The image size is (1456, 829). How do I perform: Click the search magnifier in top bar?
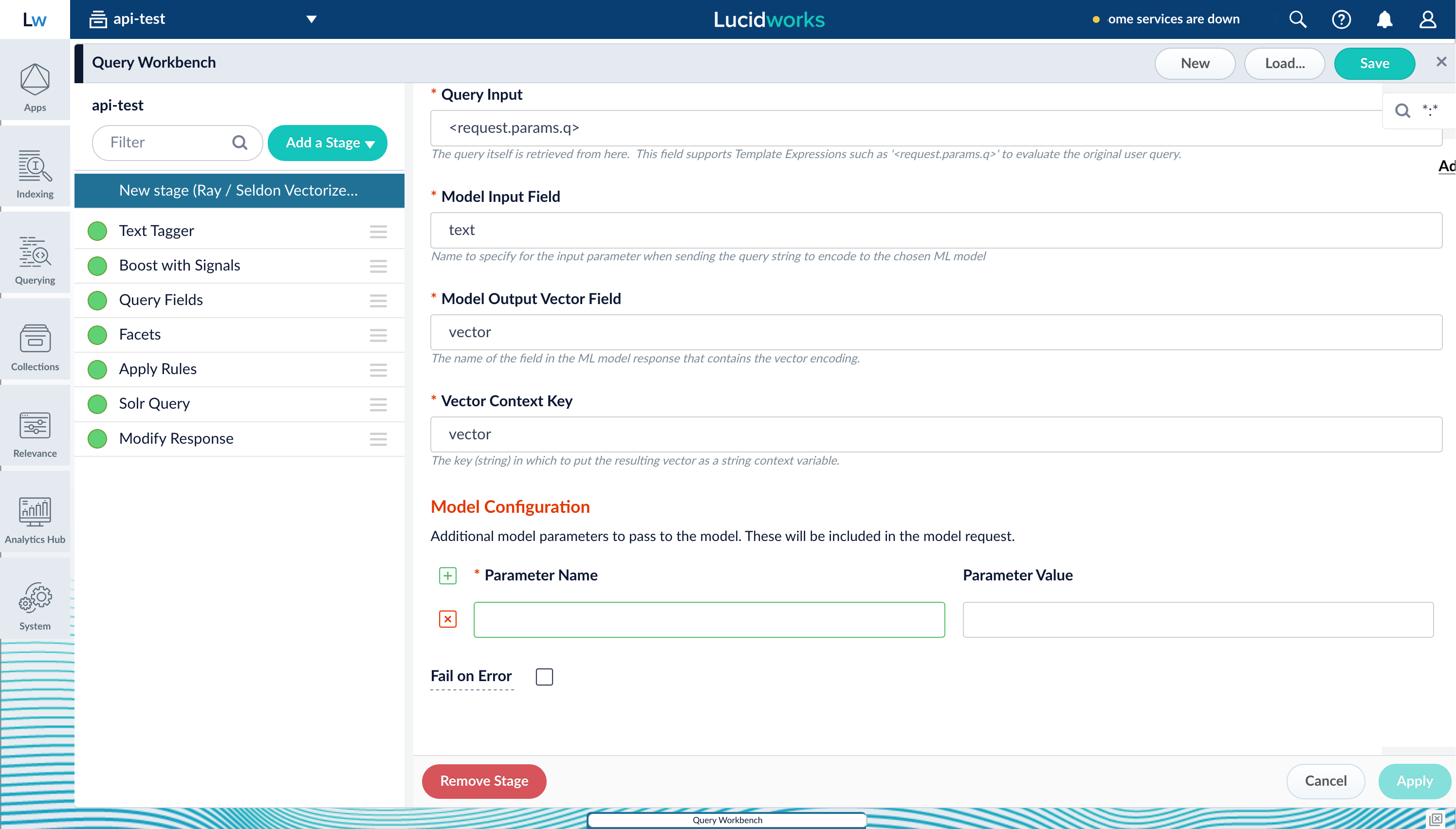(1297, 19)
